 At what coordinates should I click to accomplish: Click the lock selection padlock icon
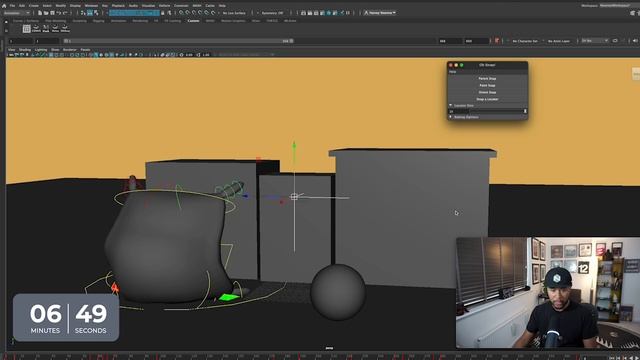163,13
